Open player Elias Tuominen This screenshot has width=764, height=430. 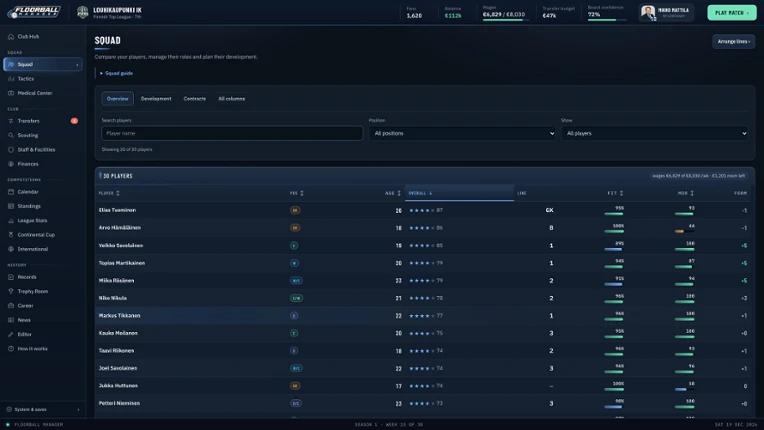[117, 210]
